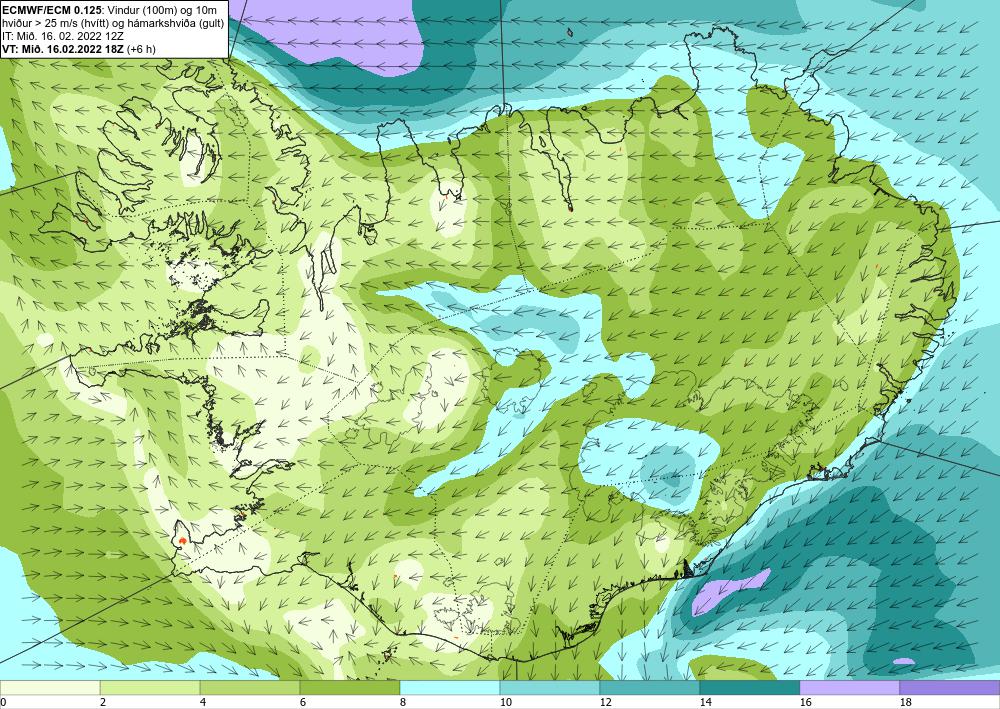Click the legend label '0'
1000x709 pixels.
point(3,702)
